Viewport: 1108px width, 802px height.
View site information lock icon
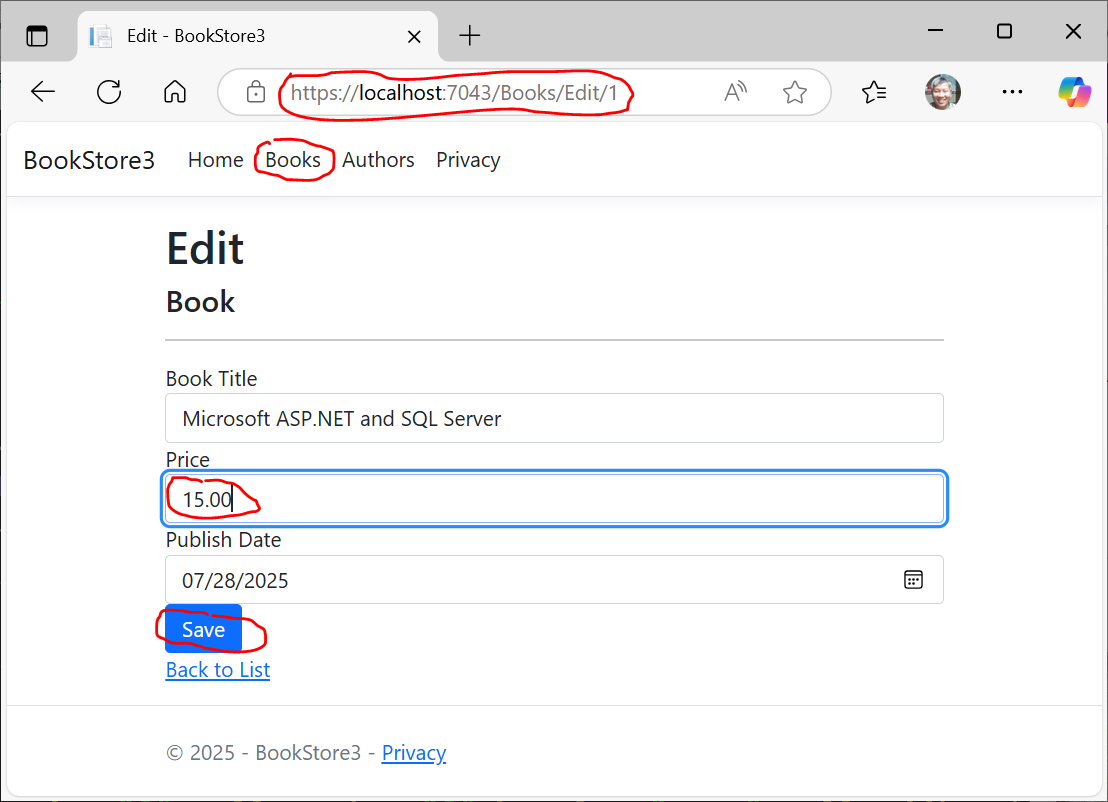click(x=256, y=92)
